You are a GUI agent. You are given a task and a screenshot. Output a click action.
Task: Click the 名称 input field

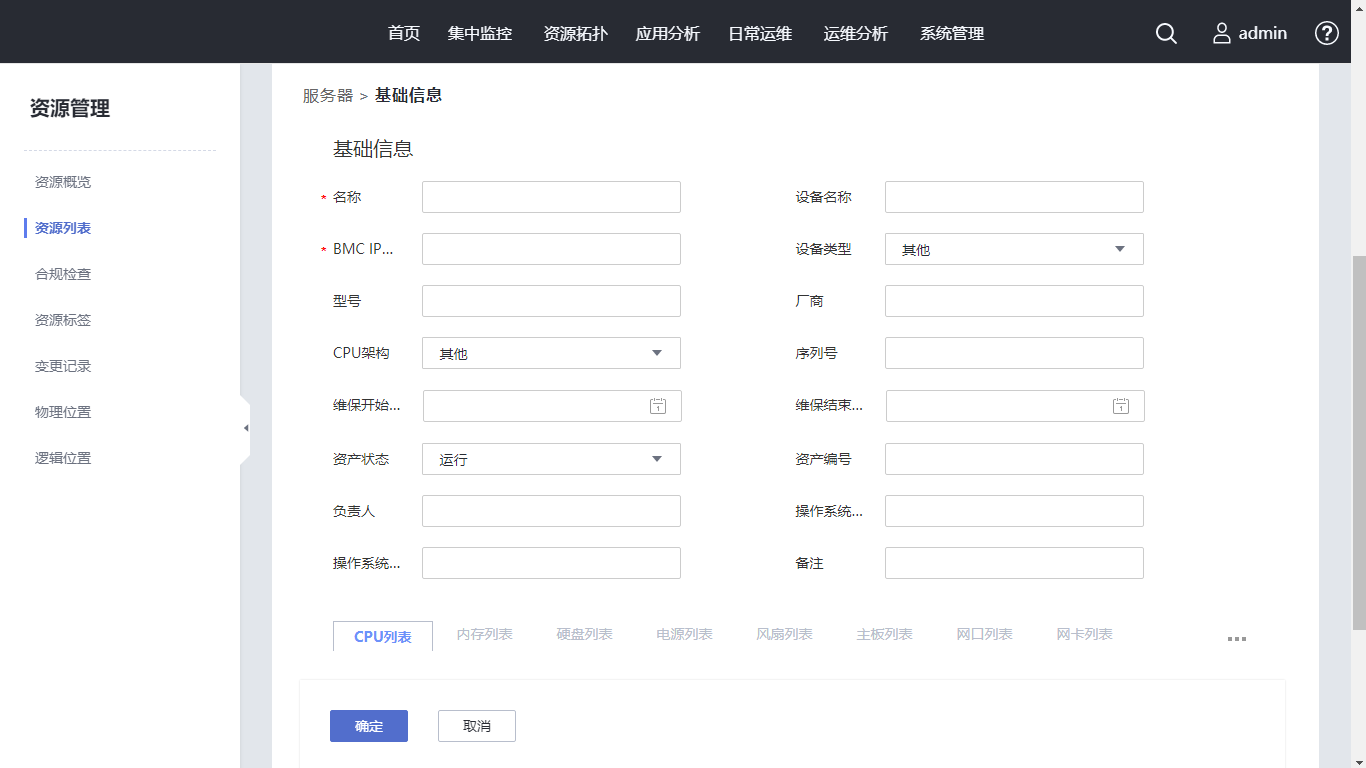click(551, 197)
